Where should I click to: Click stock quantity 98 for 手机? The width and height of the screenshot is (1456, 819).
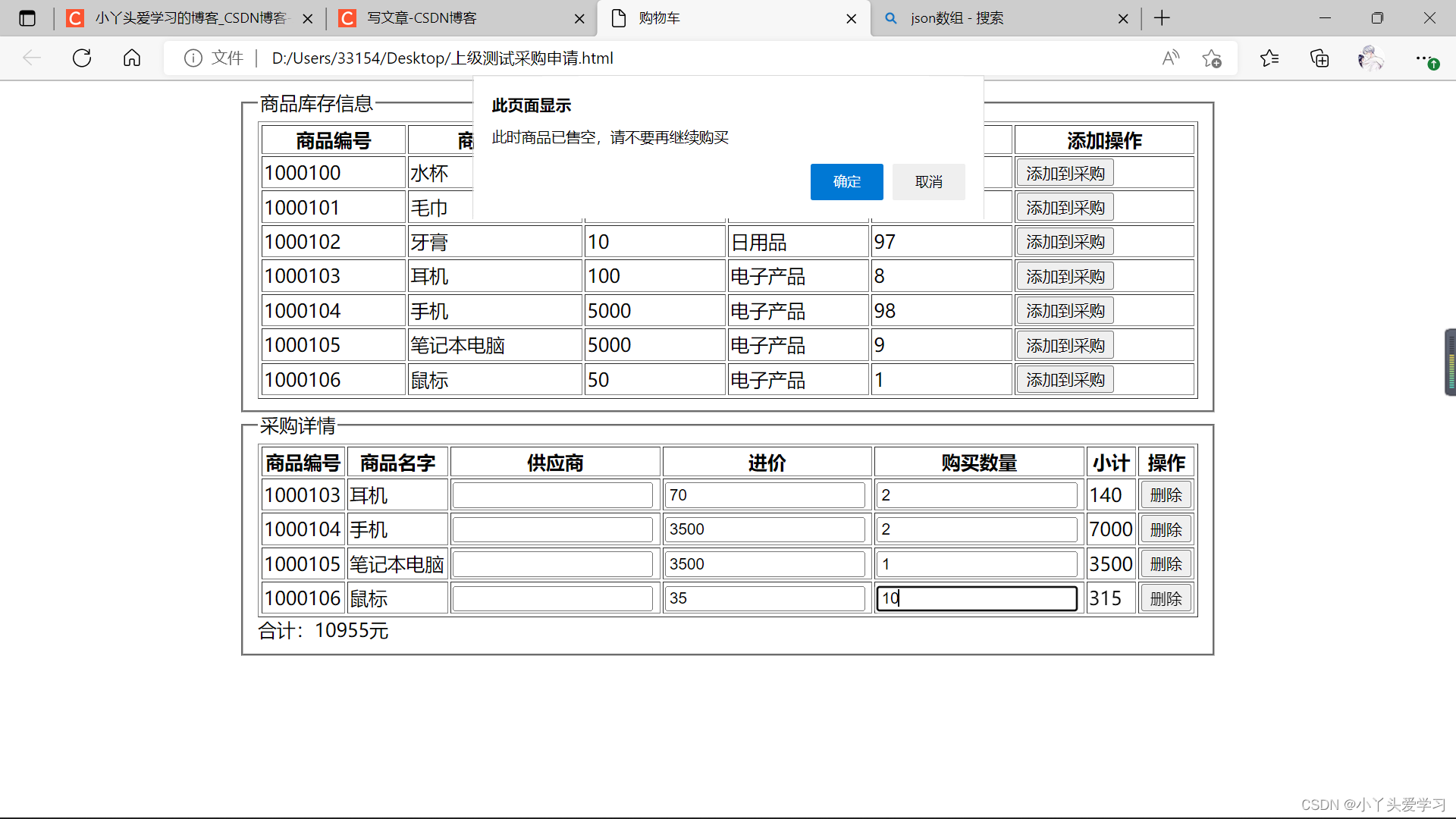point(941,311)
